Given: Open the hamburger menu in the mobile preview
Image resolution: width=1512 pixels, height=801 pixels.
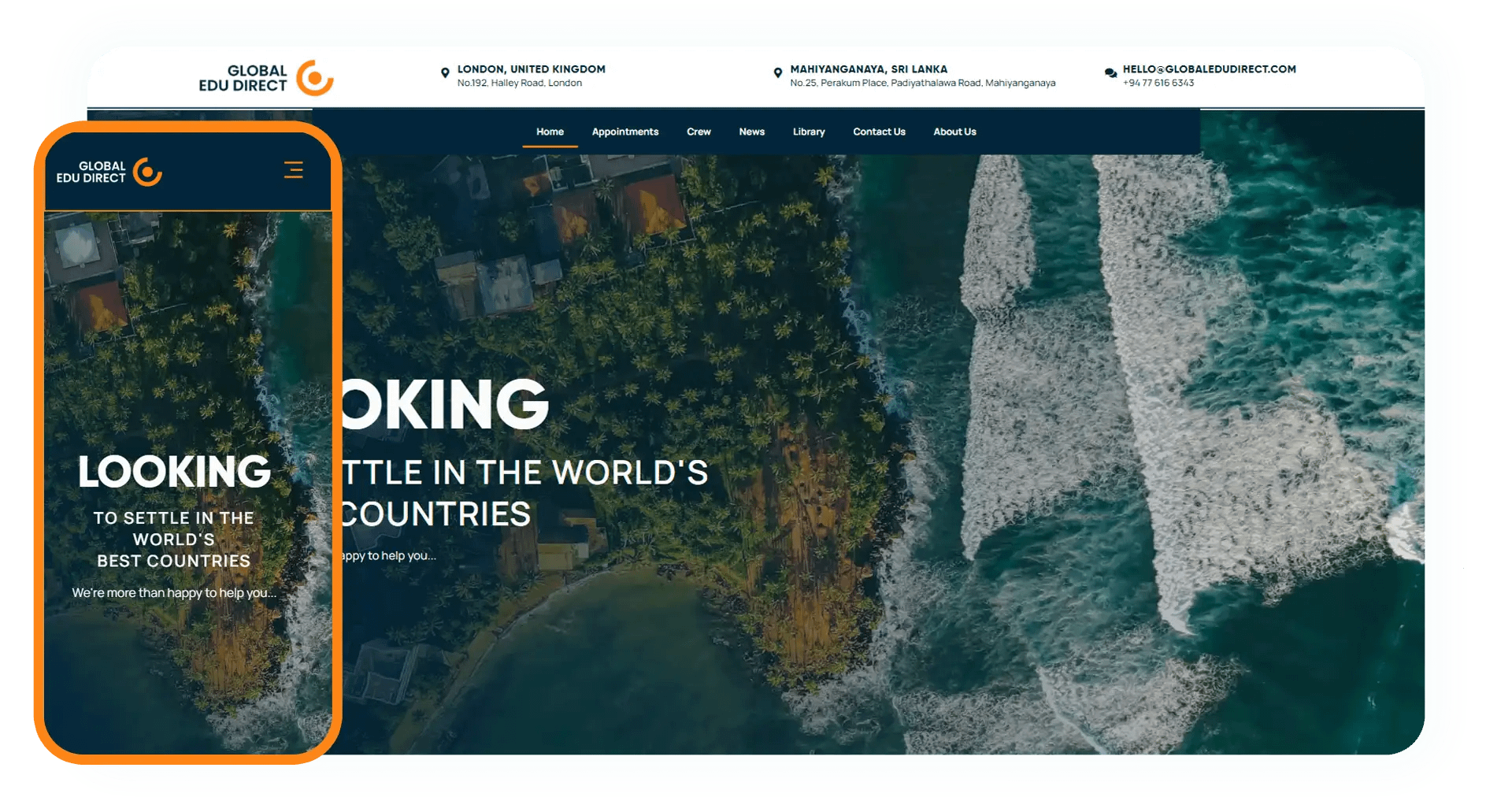Looking at the screenshot, I should (293, 170).
